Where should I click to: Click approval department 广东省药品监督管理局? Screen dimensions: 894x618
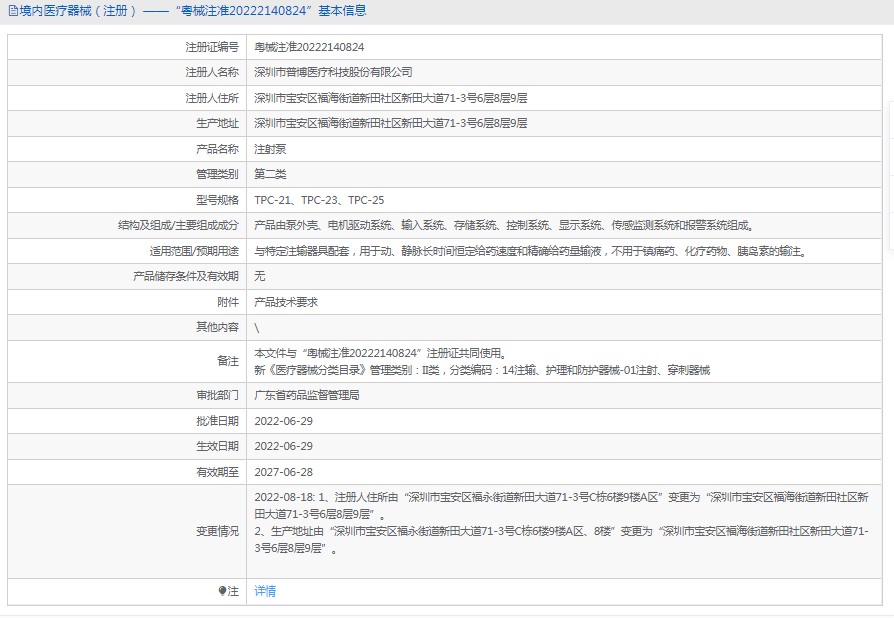(x=307, y=395)
